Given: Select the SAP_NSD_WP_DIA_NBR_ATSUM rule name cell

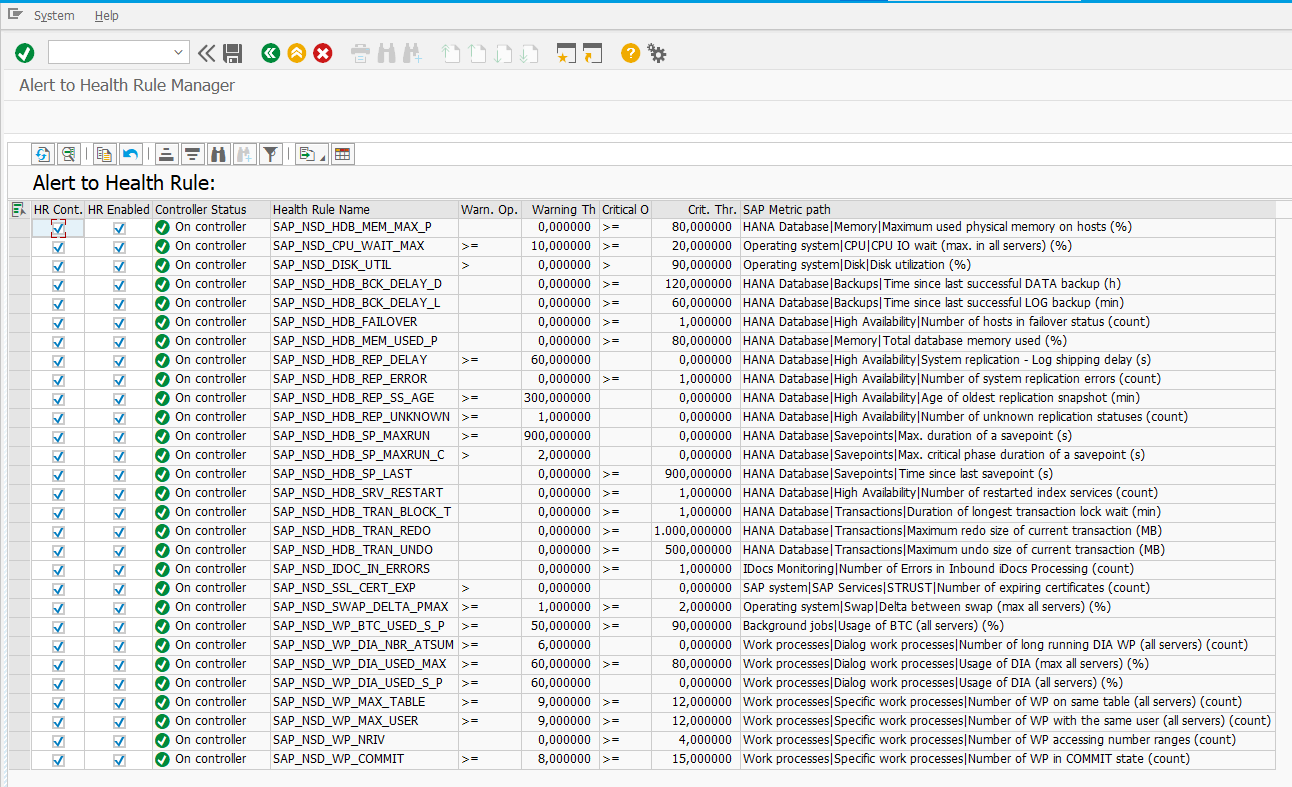Looking at the screenshot, I should pyautogui.click(x=365, y=646).
